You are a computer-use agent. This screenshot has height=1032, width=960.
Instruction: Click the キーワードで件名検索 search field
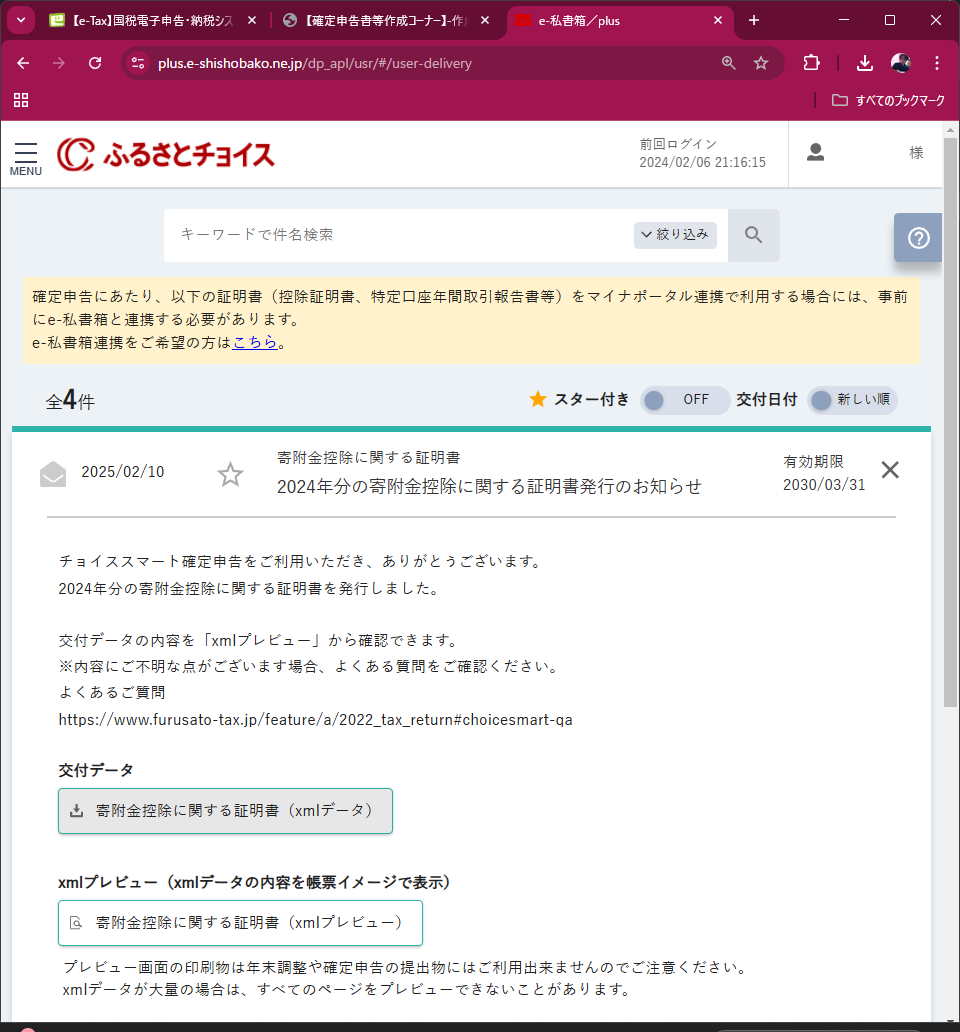coord(398,235)
